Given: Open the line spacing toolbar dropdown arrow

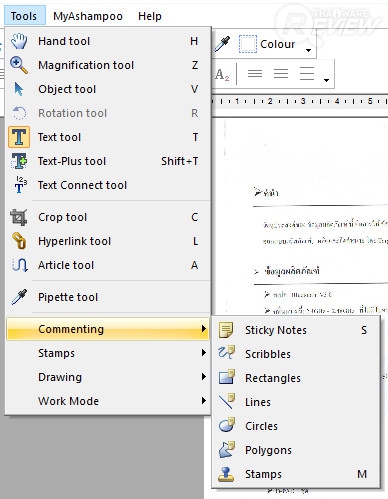Looking at the screenshot, I should (327, 80).
